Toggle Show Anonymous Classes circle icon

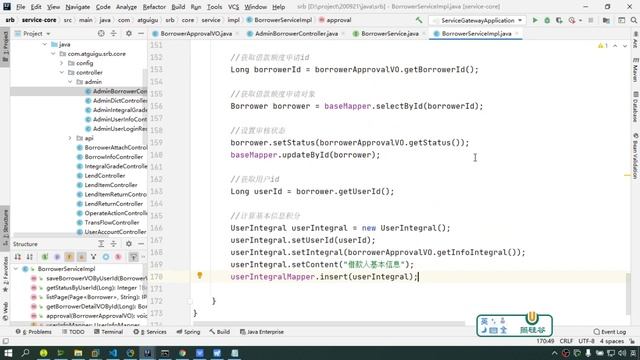coord(106,257)
